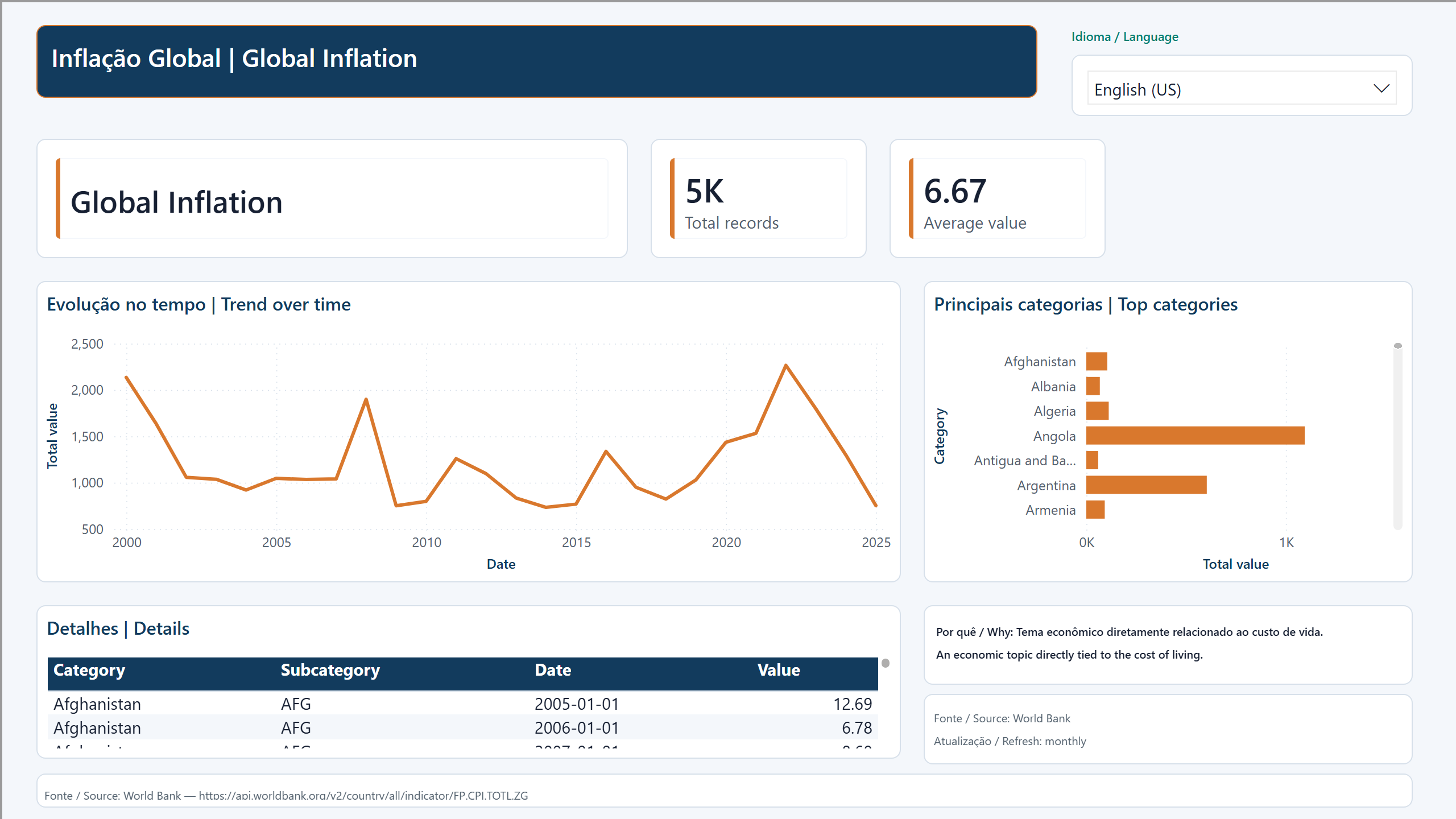Click the 2010 label on the Date axis
1456x819 pixels.
427,543
